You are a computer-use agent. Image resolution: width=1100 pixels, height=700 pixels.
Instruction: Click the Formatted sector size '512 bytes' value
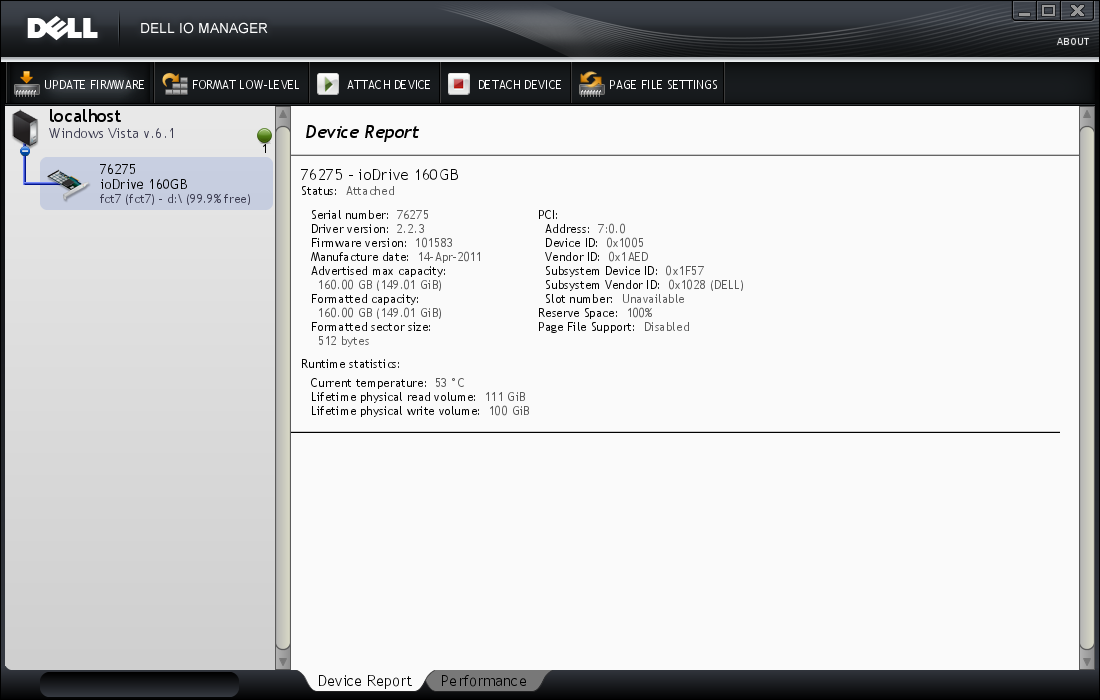(x=343, y=341)
